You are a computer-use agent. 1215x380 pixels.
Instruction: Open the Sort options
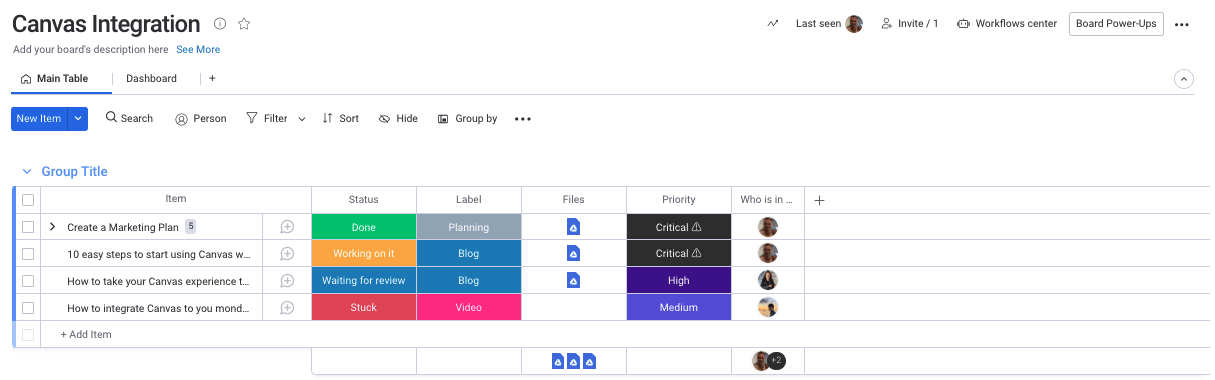coord(341,118)
